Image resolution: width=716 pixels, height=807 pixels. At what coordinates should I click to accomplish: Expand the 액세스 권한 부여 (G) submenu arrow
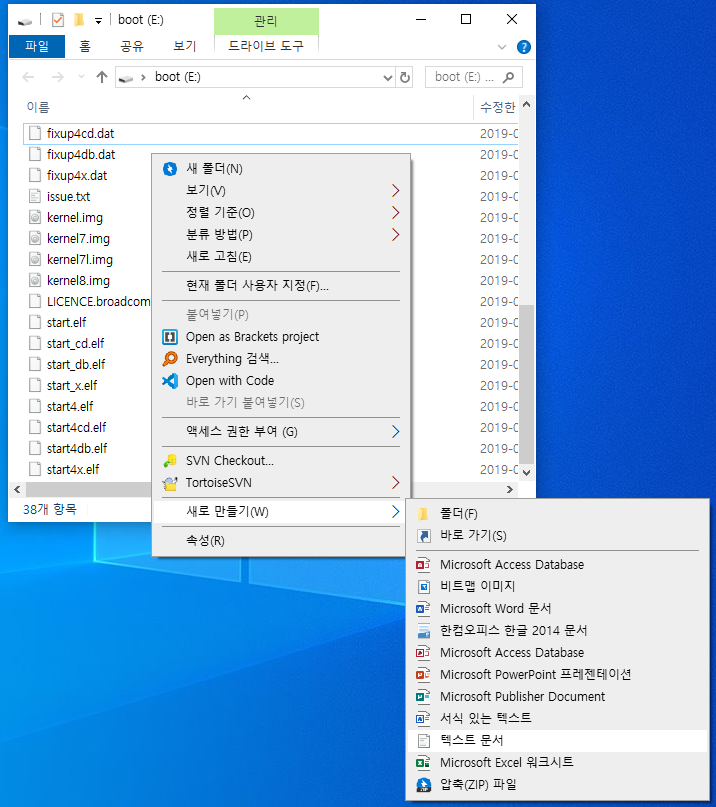395,431
